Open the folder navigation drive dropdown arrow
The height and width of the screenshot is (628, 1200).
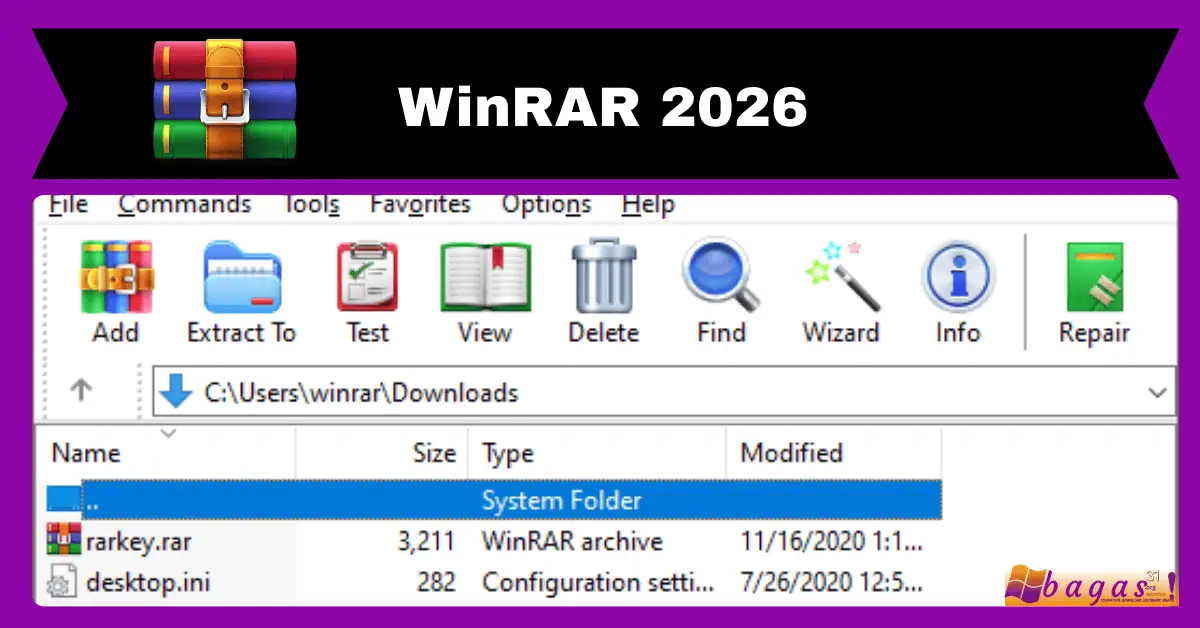tap(174, 392)
